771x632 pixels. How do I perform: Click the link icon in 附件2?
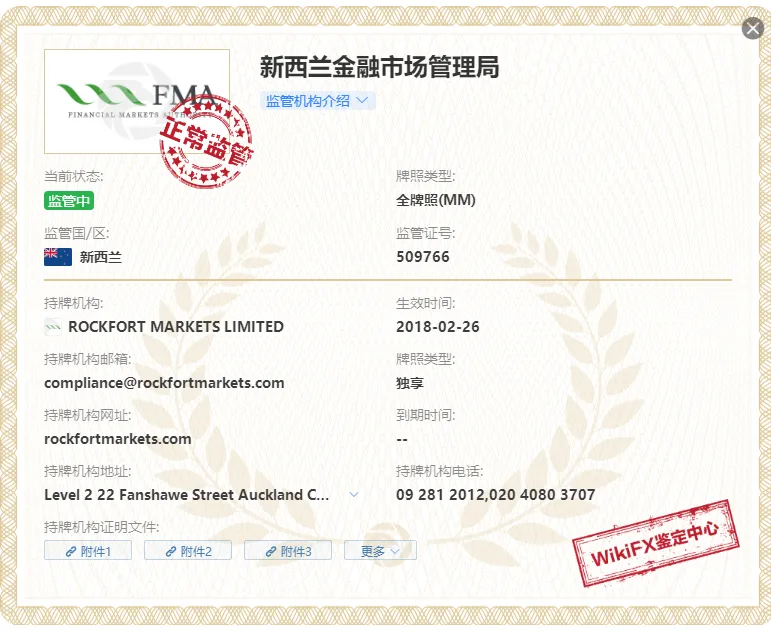[171, 551]
